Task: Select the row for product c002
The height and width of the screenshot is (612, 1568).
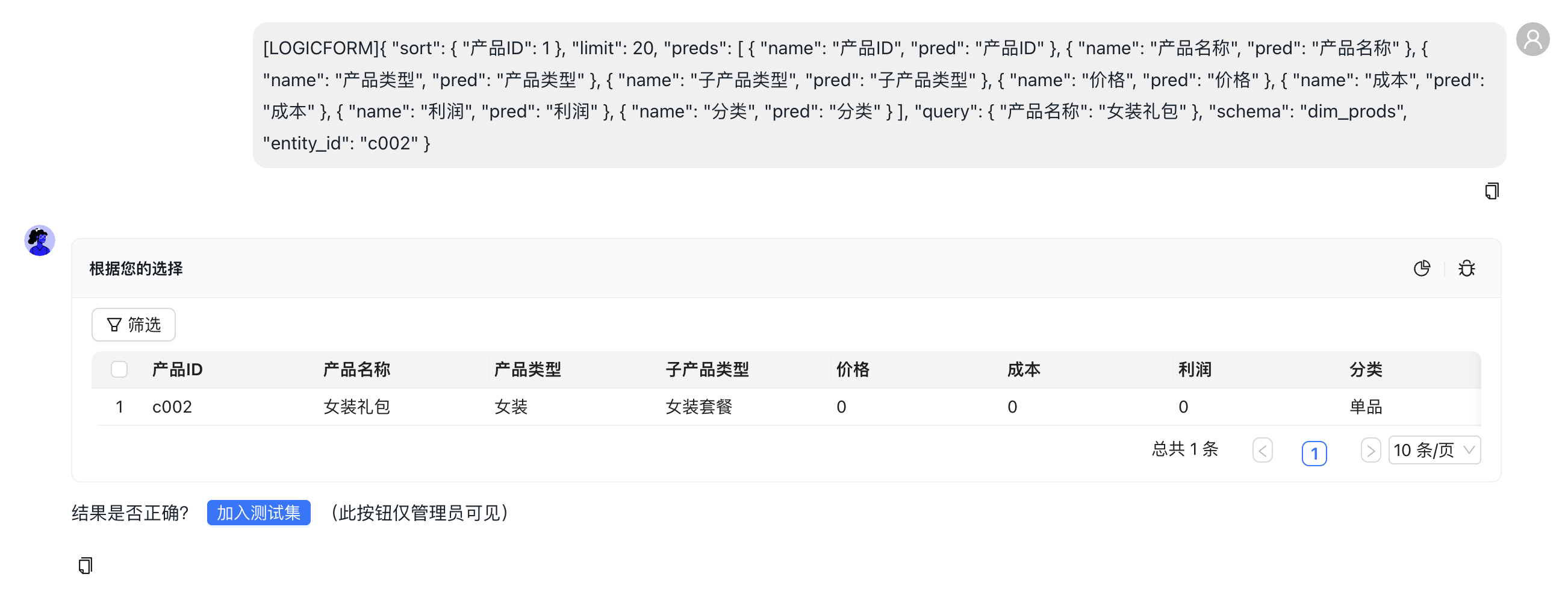Action: (x=172, y=407)
